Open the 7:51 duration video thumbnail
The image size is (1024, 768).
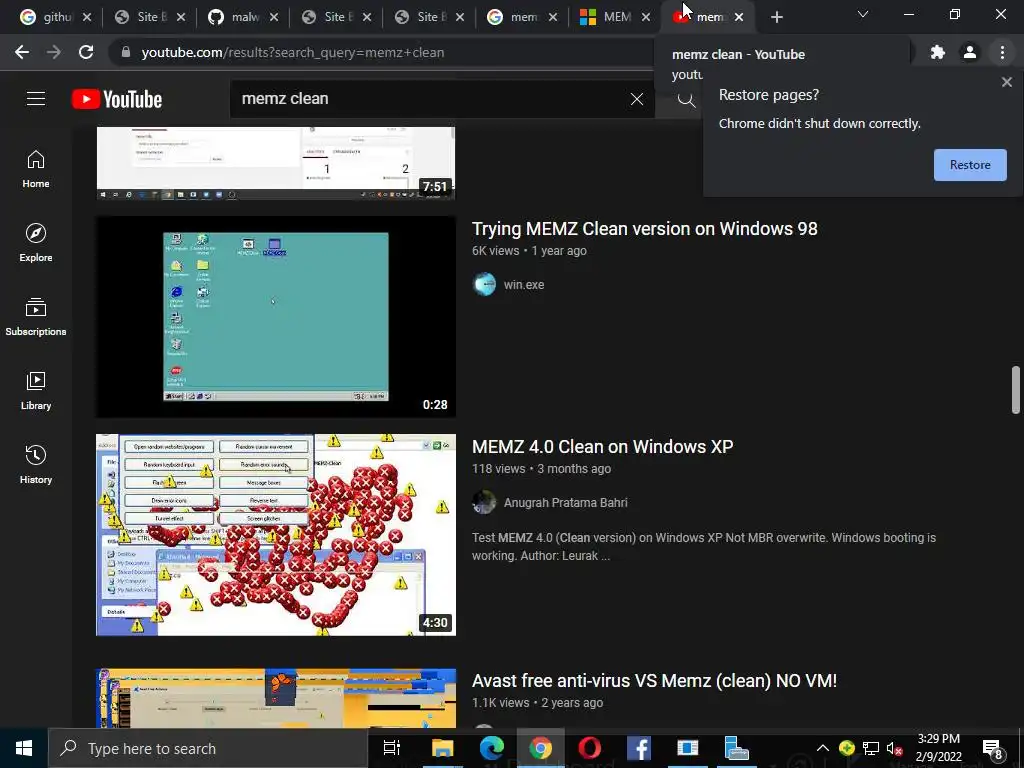tap(276, 163)
